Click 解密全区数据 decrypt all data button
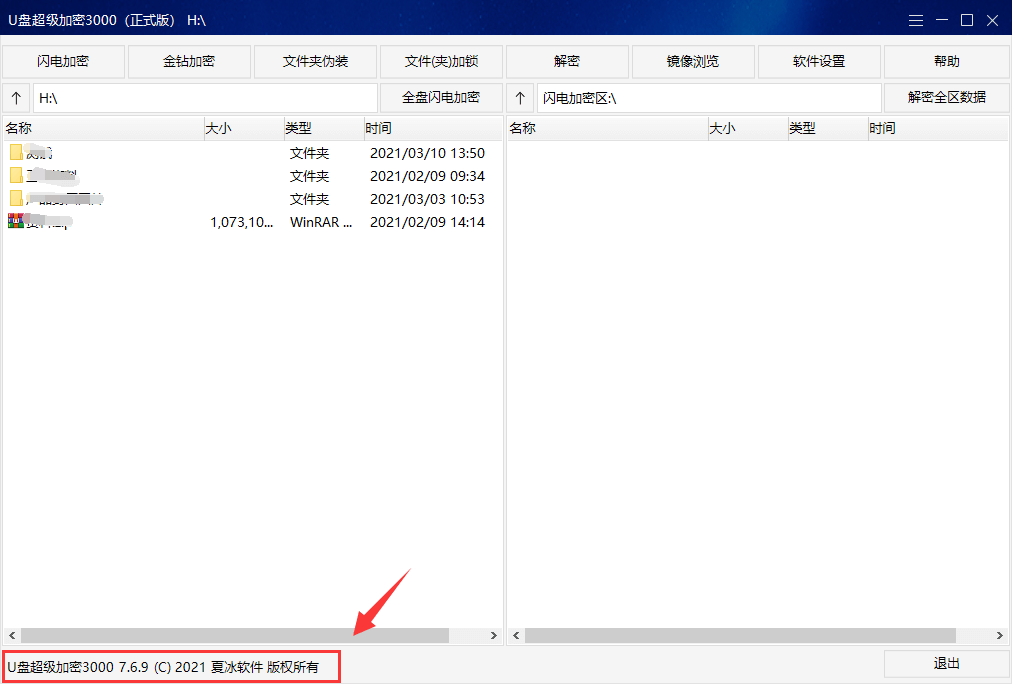The width and height of the screenshot is (1012, 684). point(946,97)
